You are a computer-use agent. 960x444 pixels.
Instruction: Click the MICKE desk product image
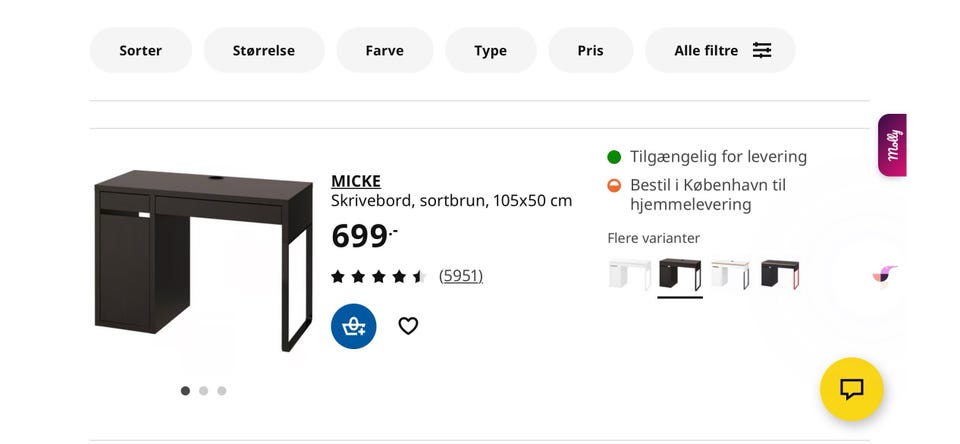pos(204,260)
